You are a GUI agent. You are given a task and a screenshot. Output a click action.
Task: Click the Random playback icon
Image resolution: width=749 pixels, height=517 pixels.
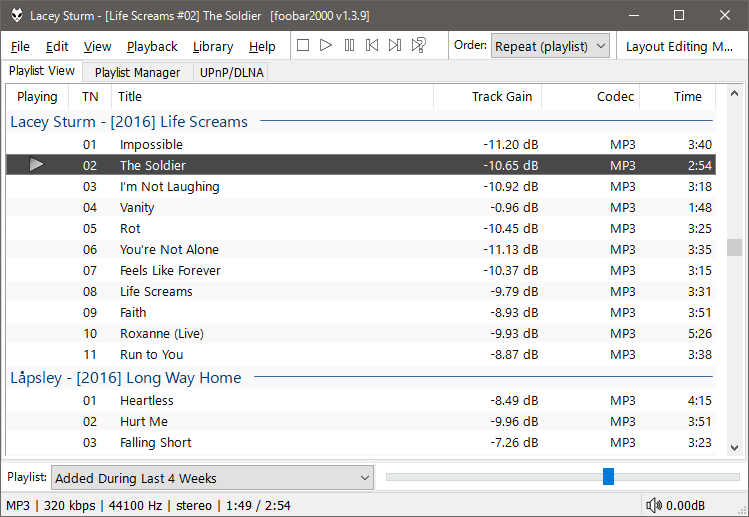419,45
